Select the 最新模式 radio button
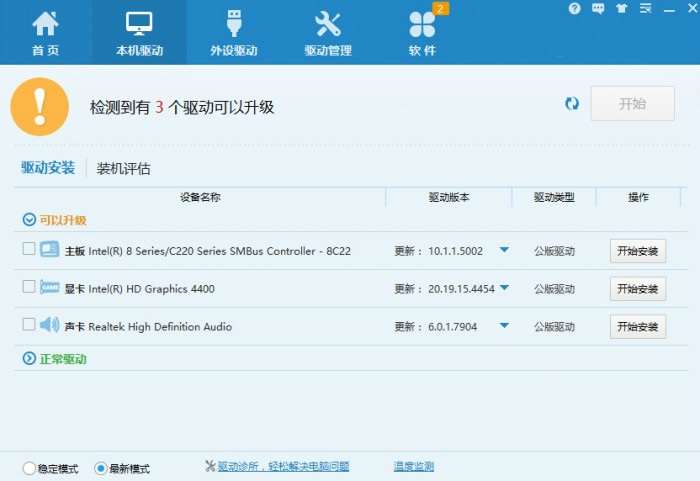700x481 pixels. [x=100, y=468]
